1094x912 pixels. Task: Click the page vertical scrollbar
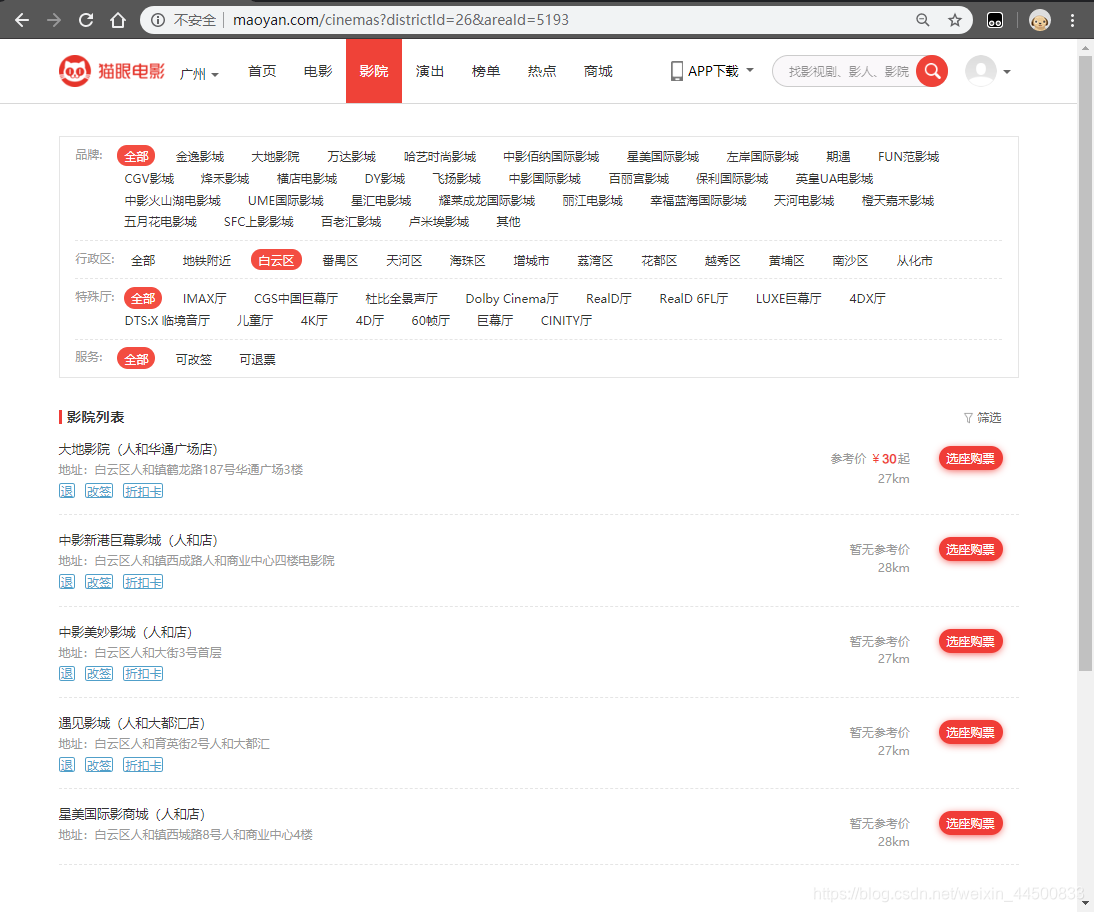[x=1085, y=363]
